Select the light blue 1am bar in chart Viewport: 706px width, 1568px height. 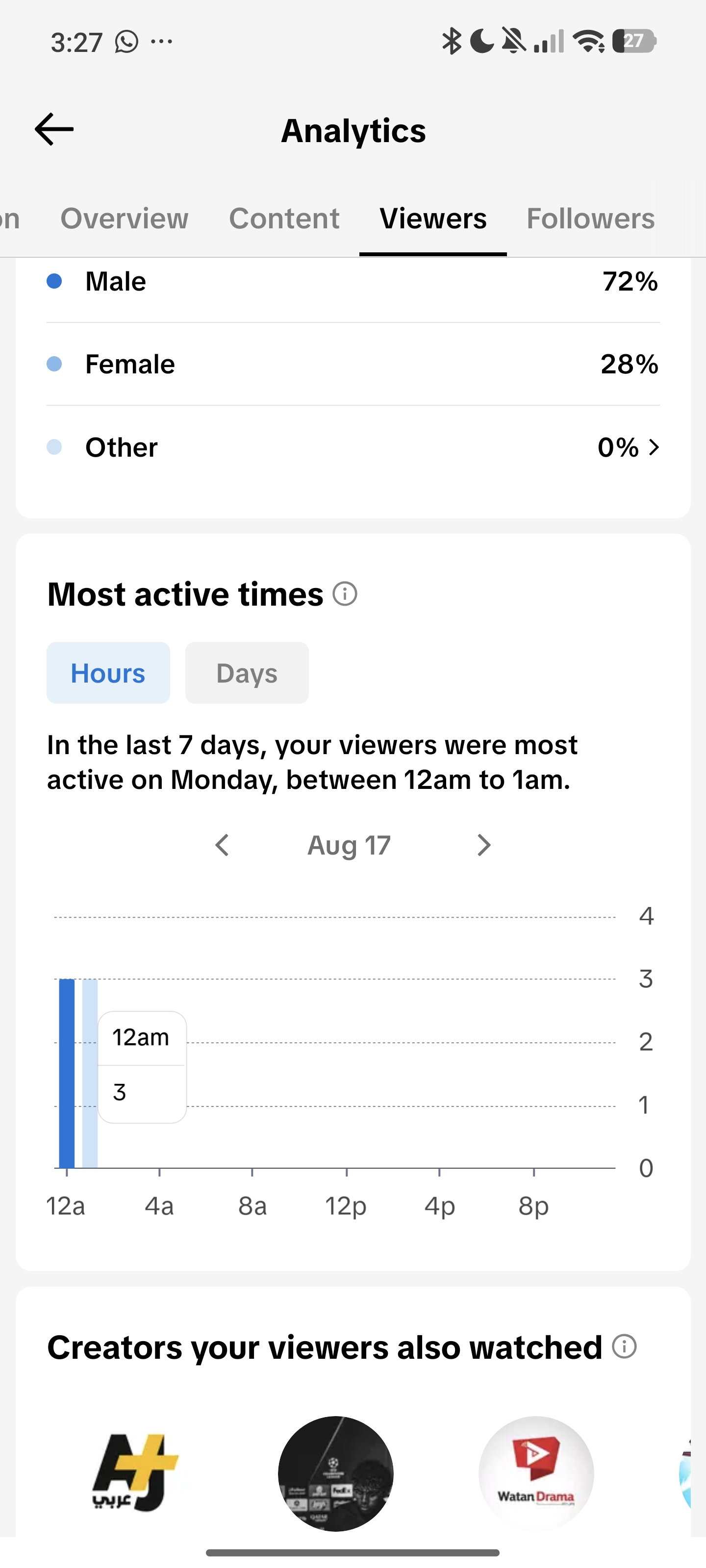[90, 1073]
